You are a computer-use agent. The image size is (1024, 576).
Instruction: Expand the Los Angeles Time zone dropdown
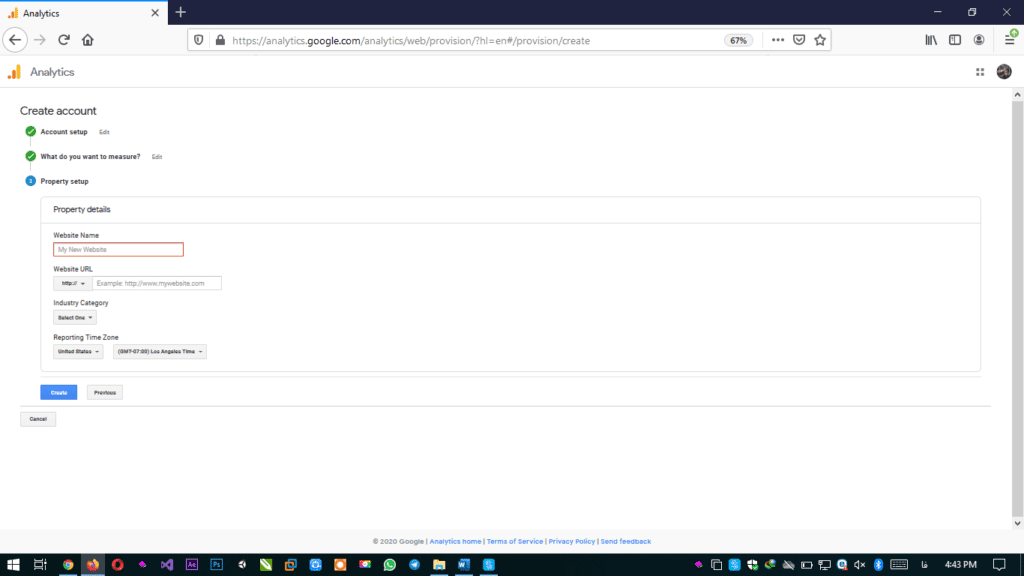pyautogui.click(x=159, y=352)
